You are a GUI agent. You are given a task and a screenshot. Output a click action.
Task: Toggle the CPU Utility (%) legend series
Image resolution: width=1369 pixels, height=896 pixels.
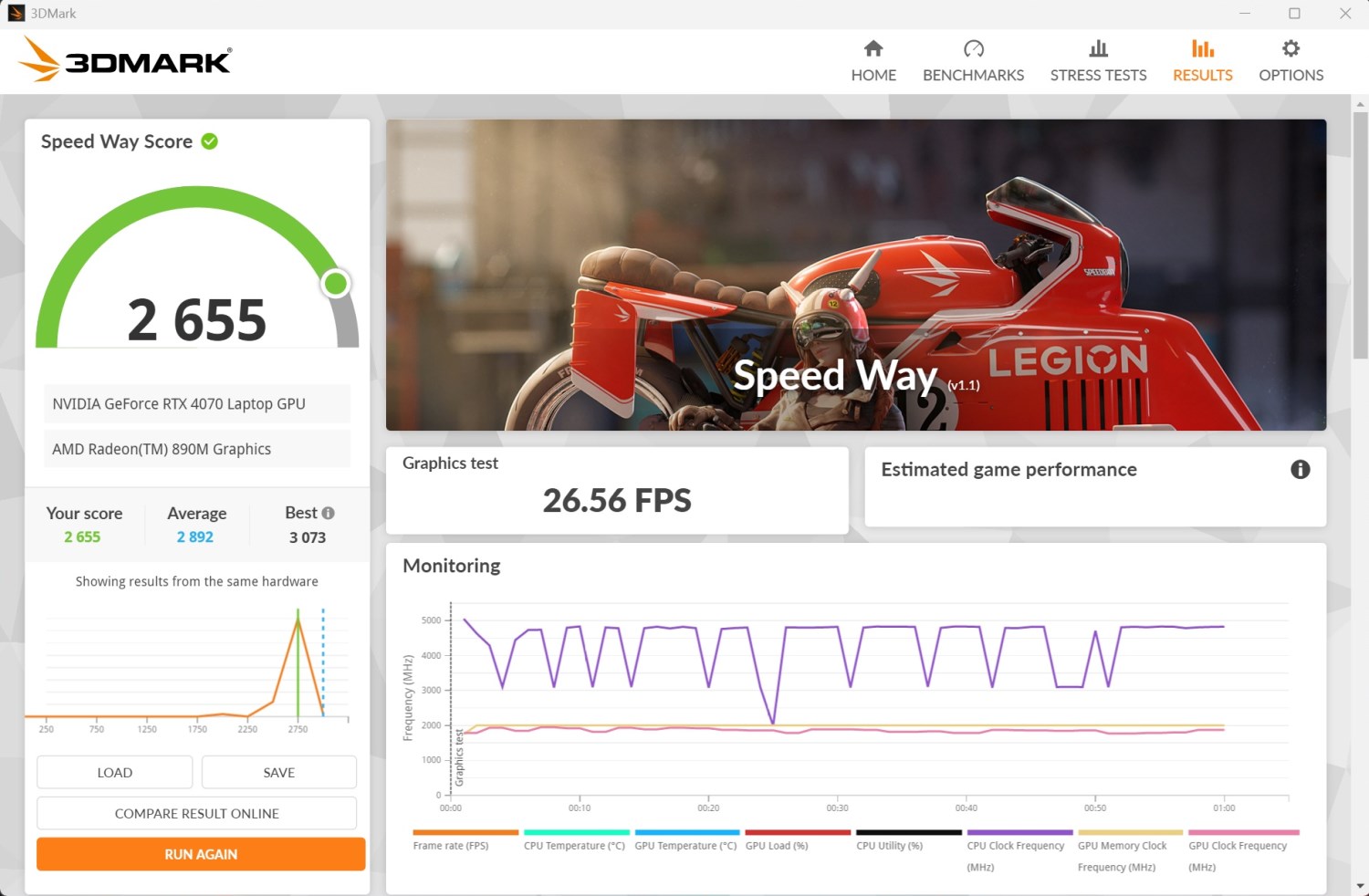(909, 841)
